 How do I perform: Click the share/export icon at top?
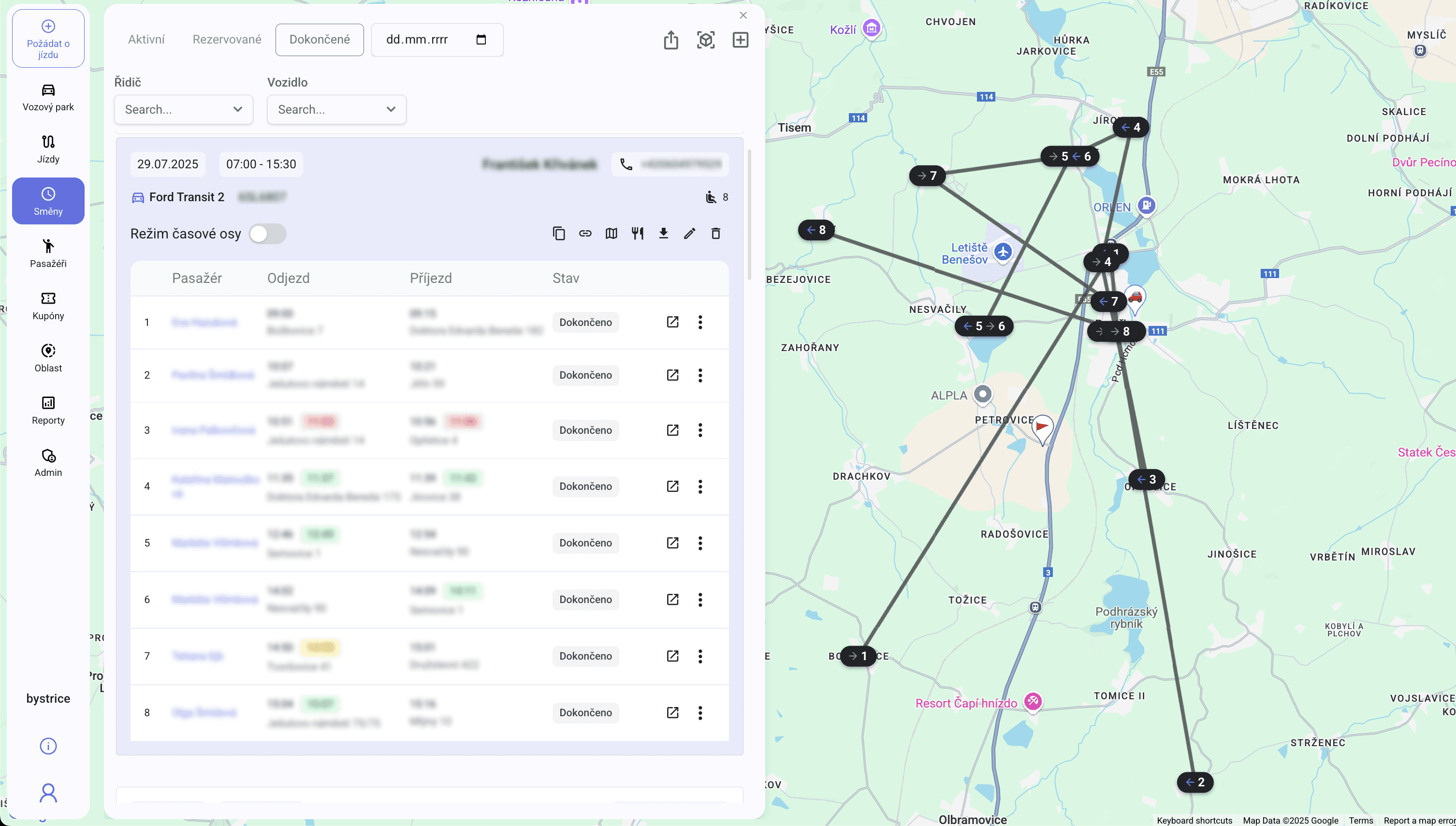pos(671,40)
